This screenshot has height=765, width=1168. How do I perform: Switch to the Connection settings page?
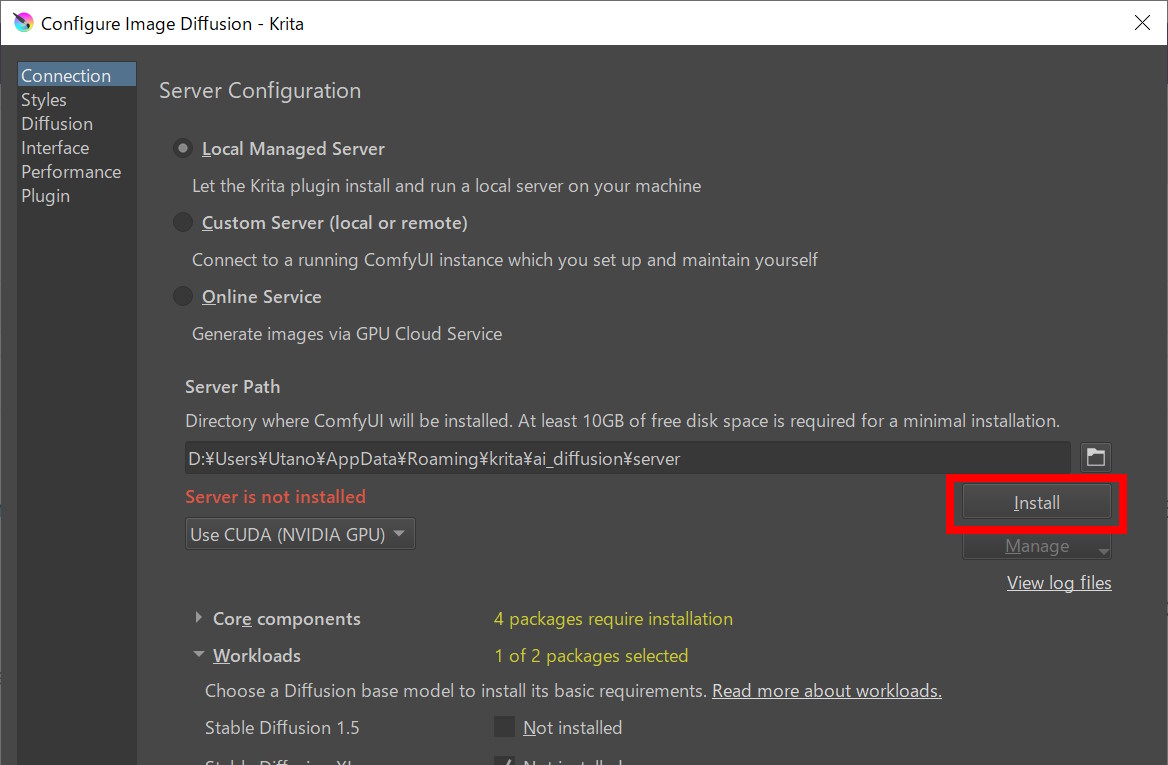click(x=77, y=75)
